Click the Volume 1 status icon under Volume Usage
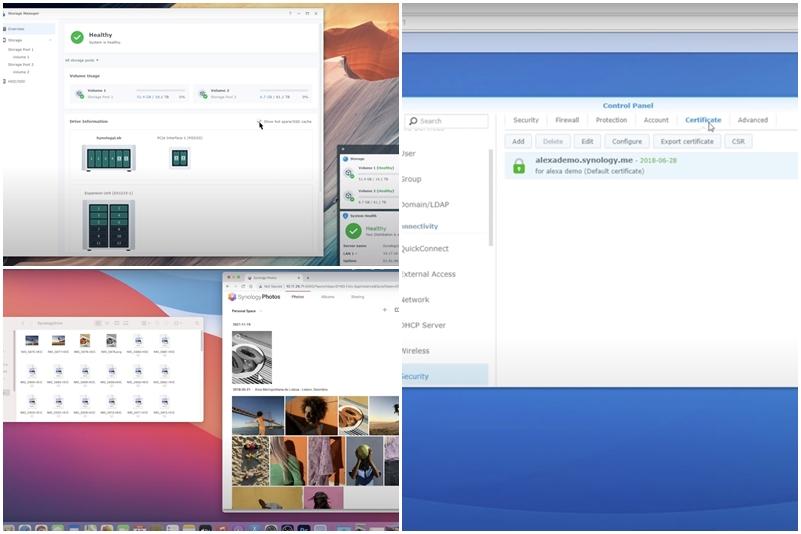 click(x=79, y=93)
